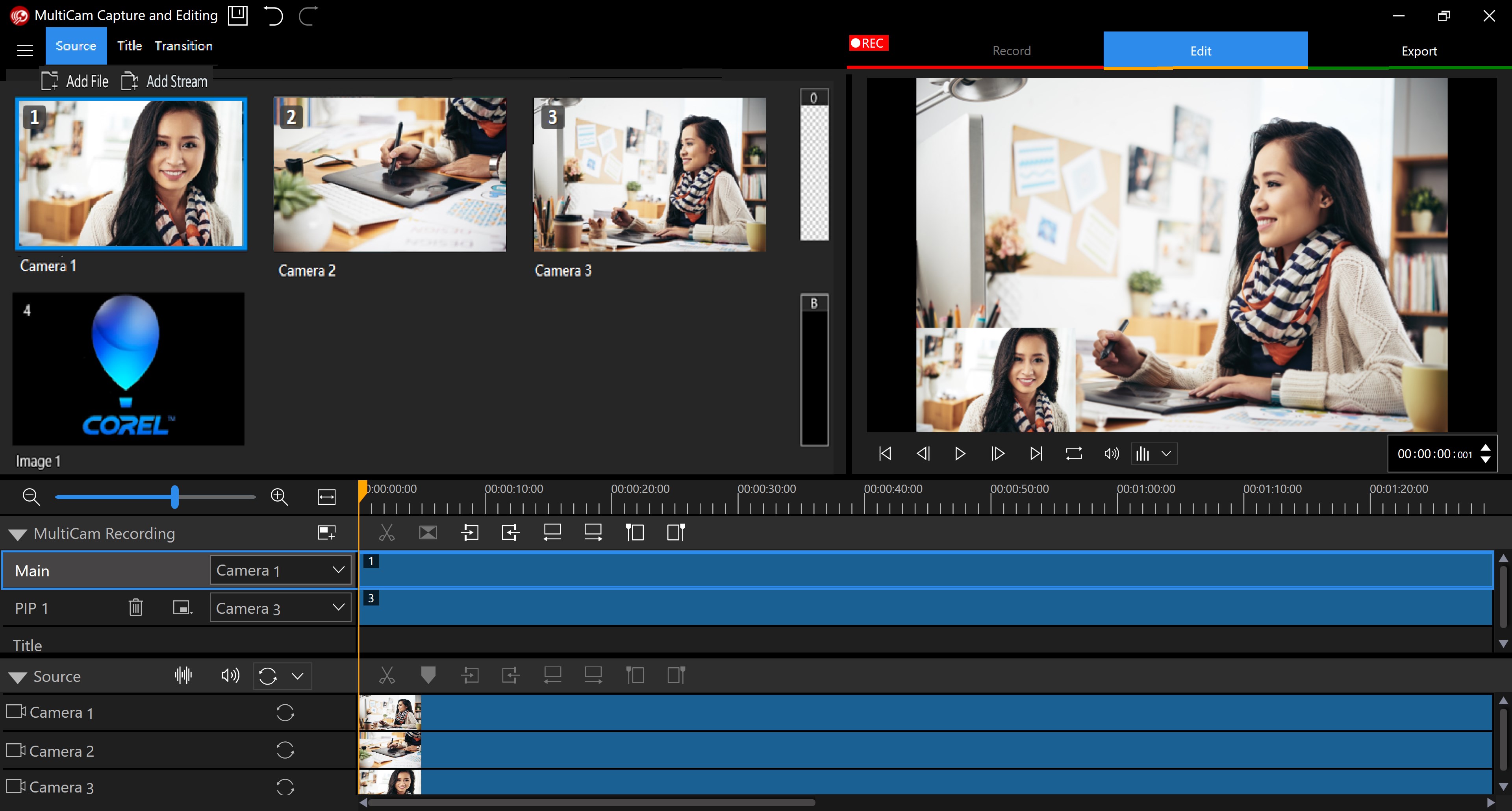The height and width of the screenshot is (811, 1512).
Task: Switch to the Export tab
Action: point(1419,51)
